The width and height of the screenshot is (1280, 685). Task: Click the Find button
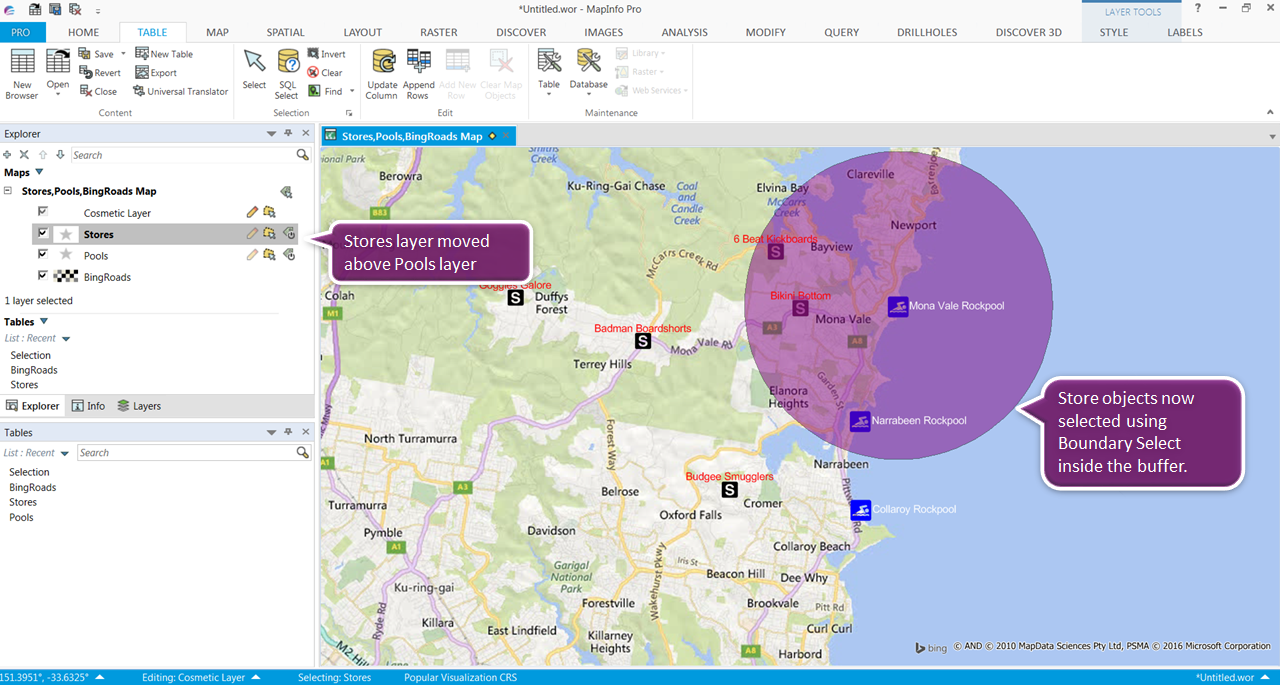pos(323,91)
